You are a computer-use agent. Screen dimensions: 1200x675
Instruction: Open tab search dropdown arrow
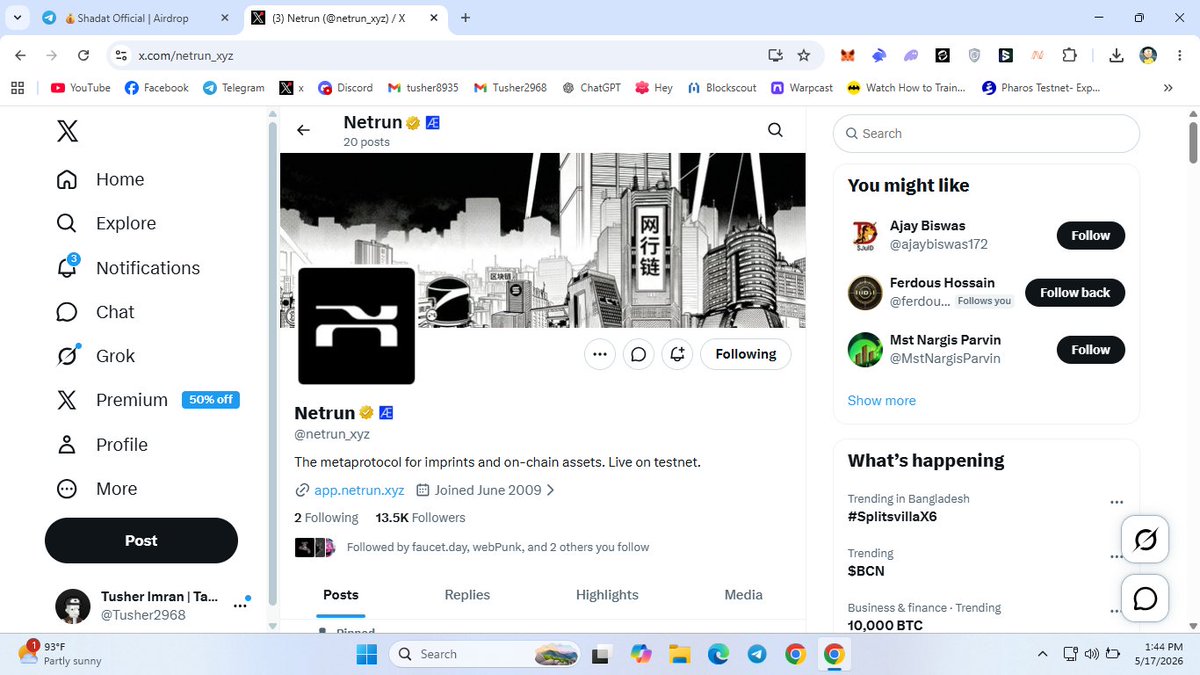[18, 18]
